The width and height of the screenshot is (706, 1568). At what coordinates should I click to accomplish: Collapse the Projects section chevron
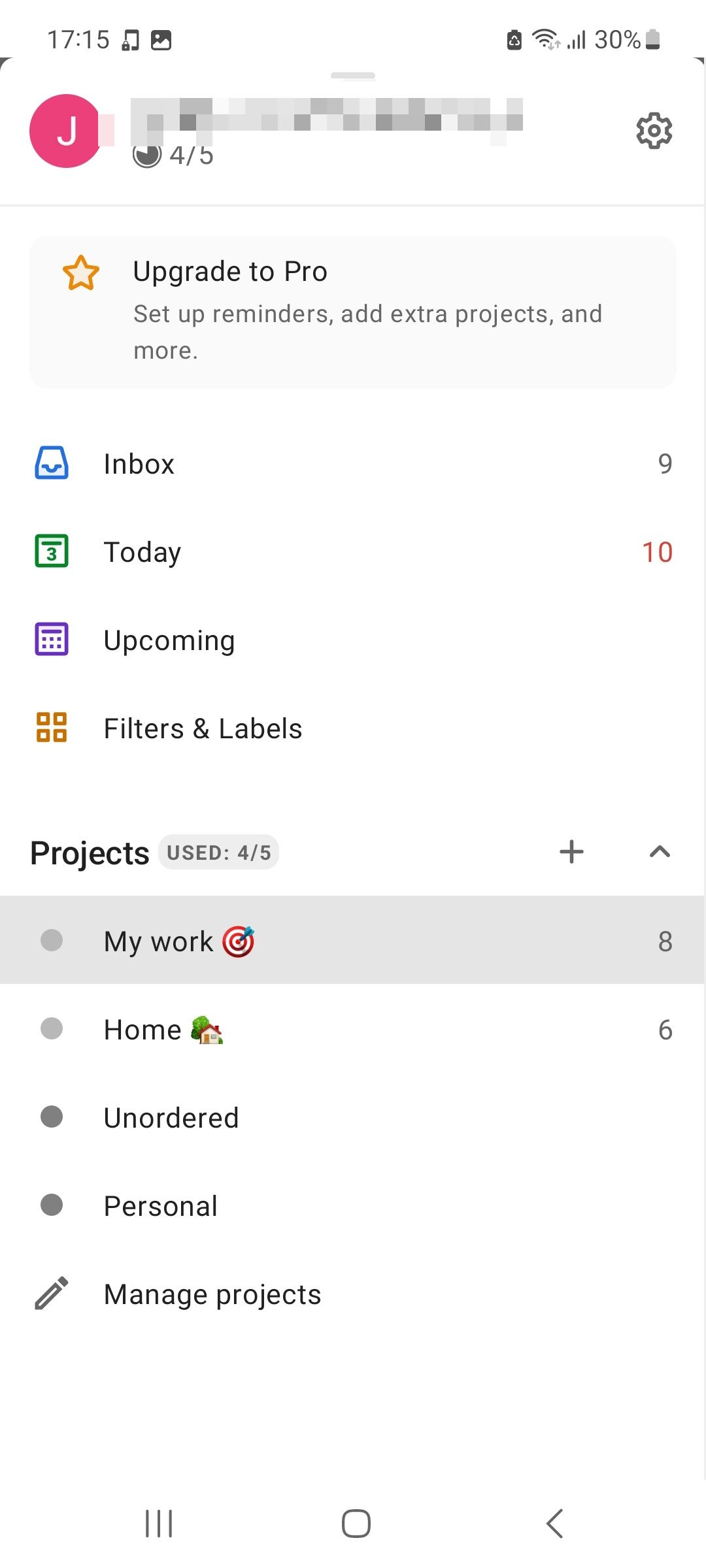[660, 852]
